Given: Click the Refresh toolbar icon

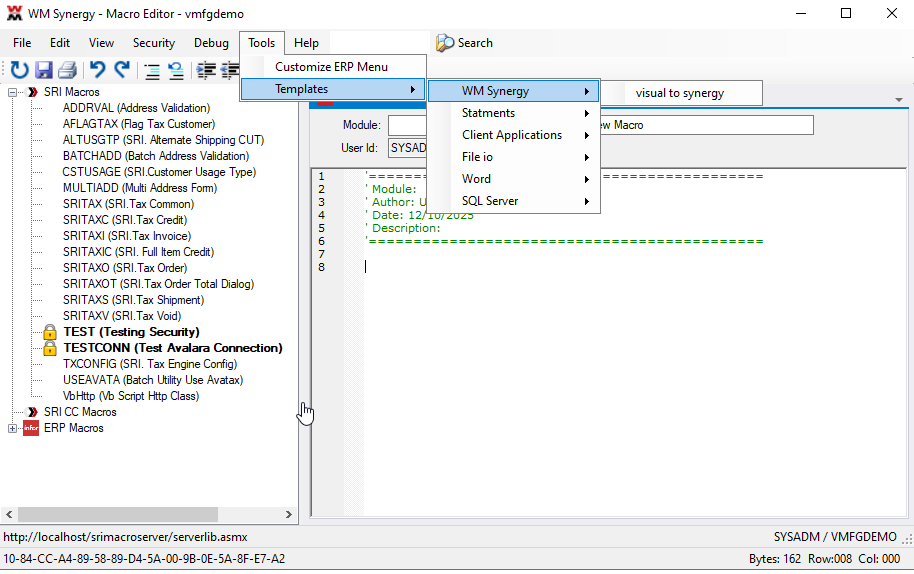Looking at the screenshot, I should click(19, 70).
